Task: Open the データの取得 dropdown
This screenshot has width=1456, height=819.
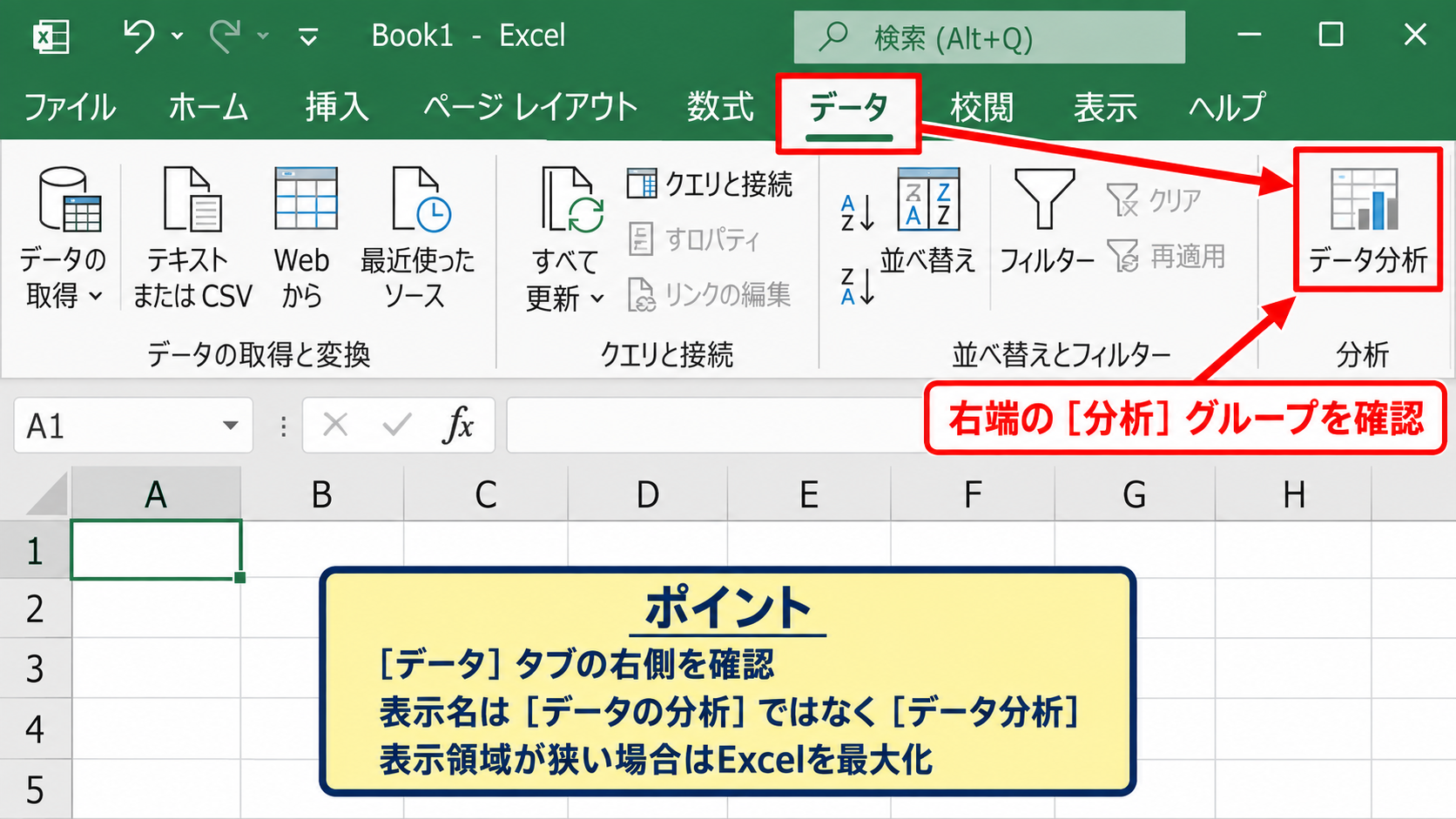Action: 63,238
